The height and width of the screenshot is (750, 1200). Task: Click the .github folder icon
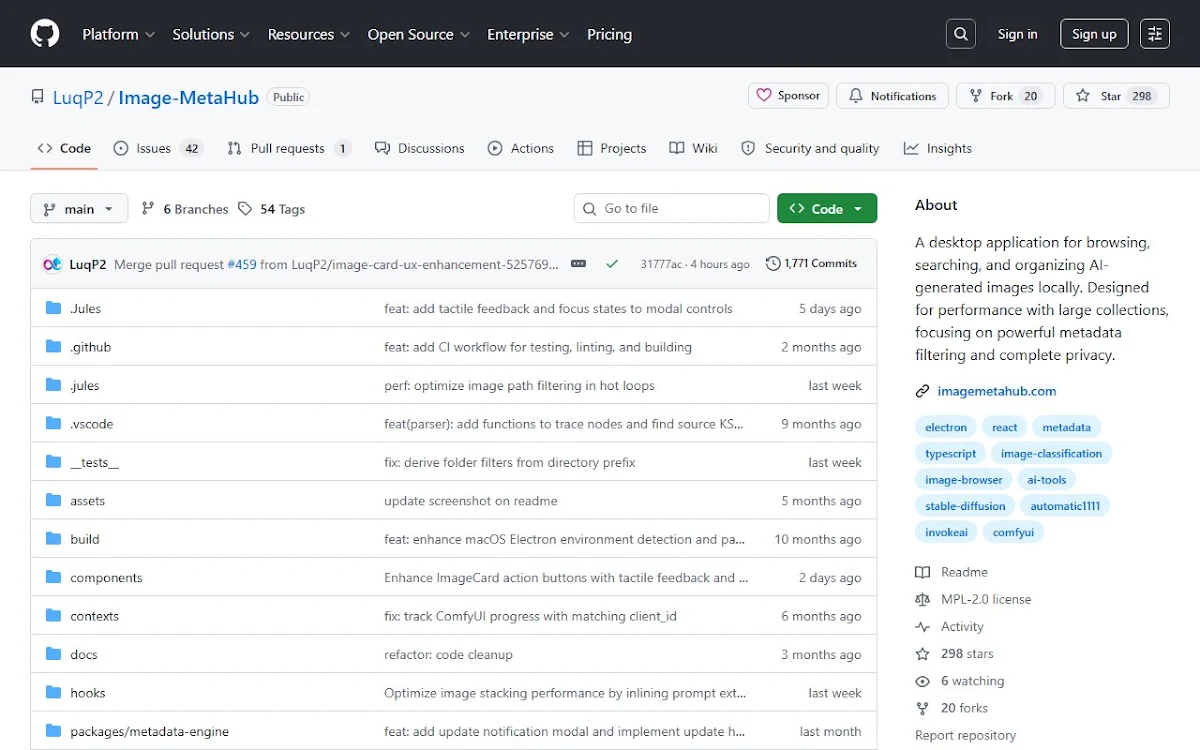53,347
